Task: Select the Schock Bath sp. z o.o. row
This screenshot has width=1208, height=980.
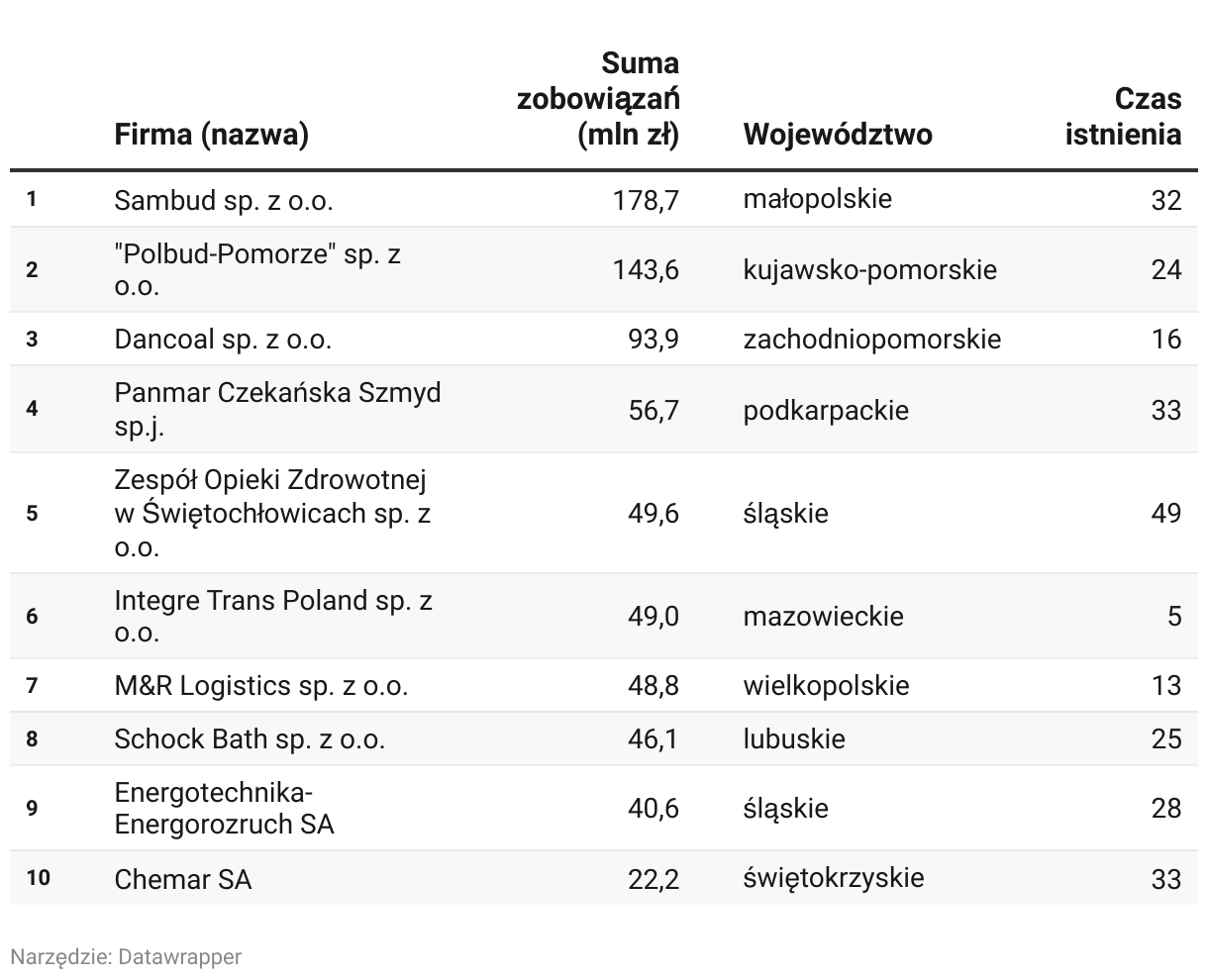Action: pyautogui.click(x=604, y=738)
